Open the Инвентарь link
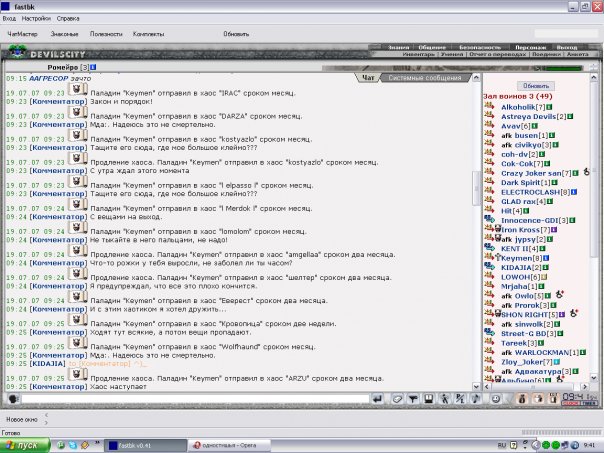 point(418,54)
